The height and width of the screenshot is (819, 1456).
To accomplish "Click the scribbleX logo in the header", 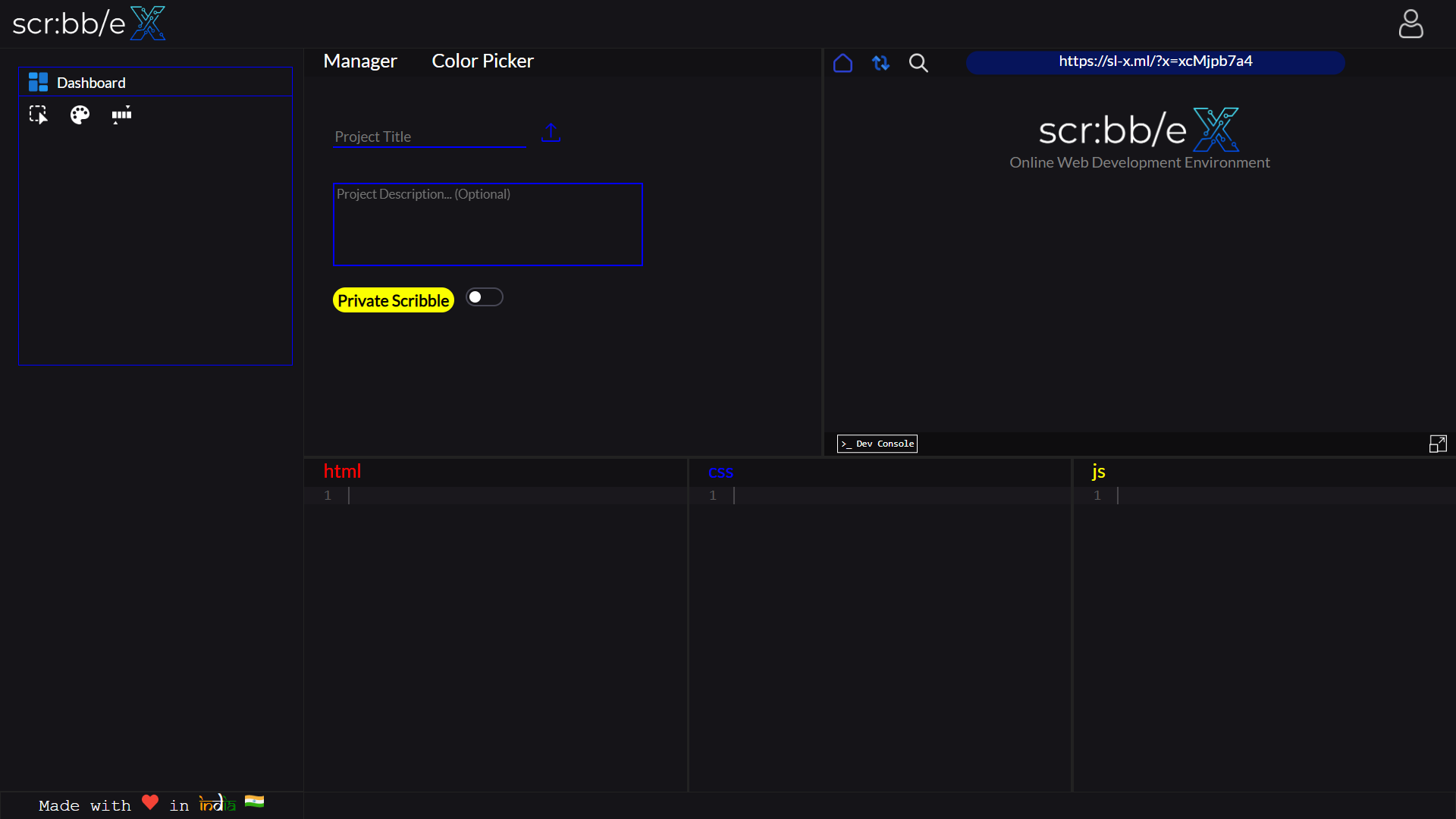I will pyautogui.click(x=89, y=24).
